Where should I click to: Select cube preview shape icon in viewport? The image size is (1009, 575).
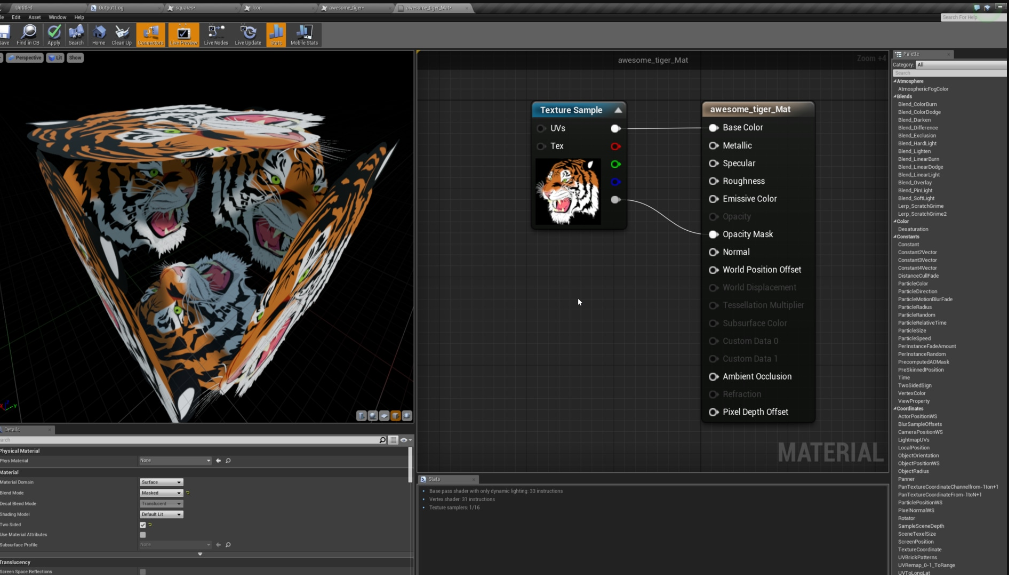click(396, 415)
